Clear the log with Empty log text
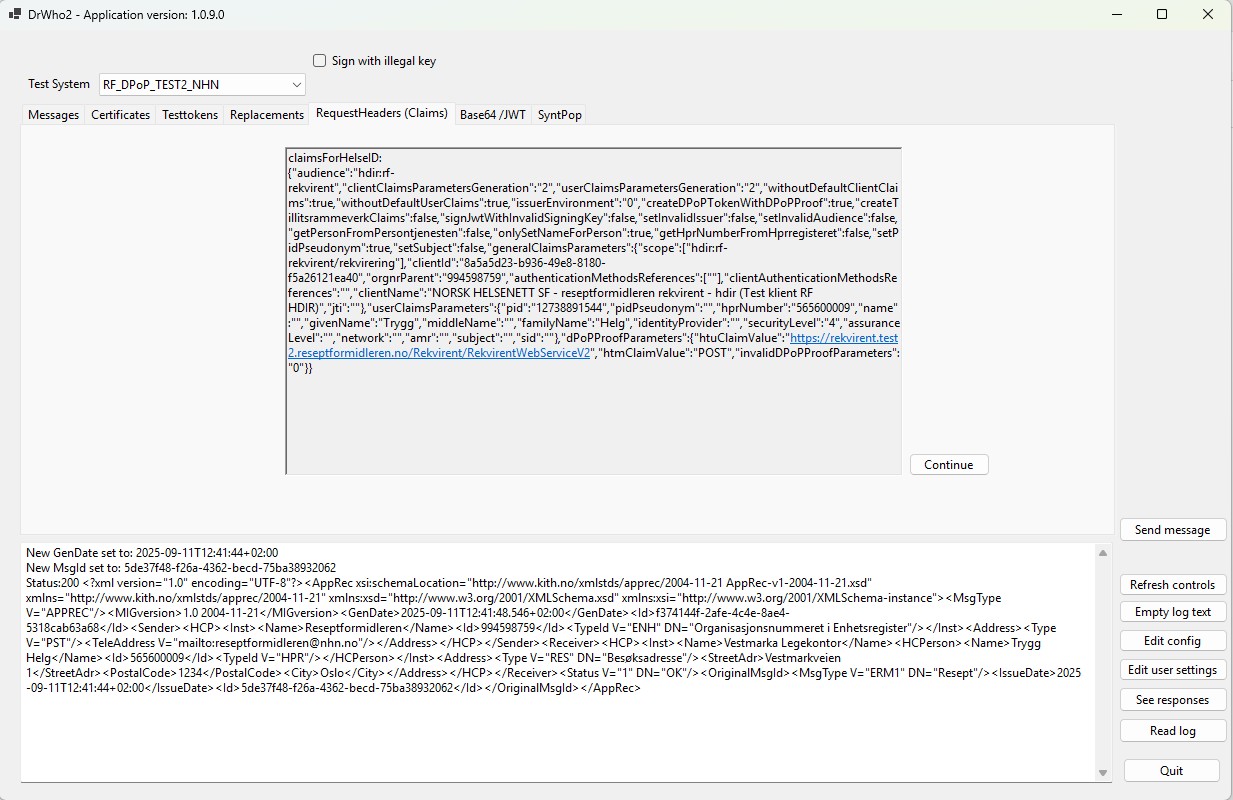1233x800 pixels. (1172, 611)
